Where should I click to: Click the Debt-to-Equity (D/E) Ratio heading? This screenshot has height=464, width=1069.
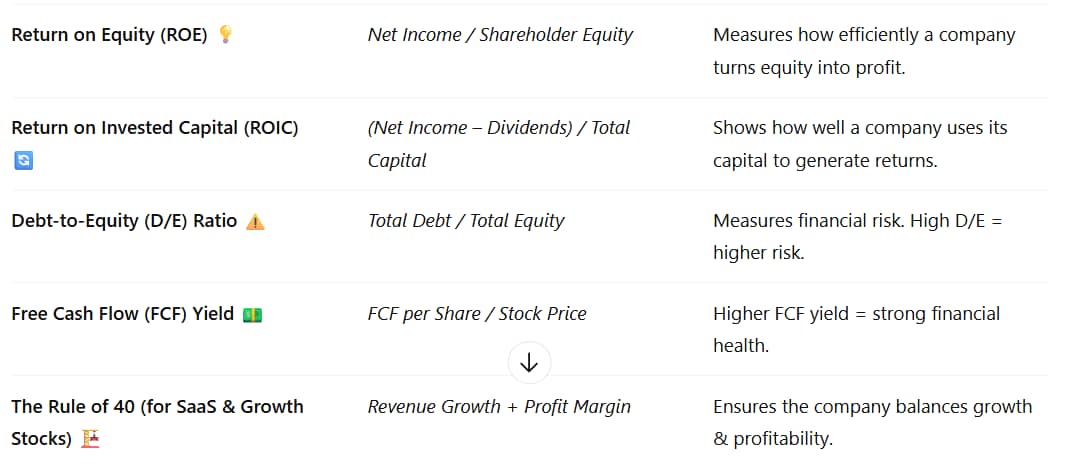point(124,221)
